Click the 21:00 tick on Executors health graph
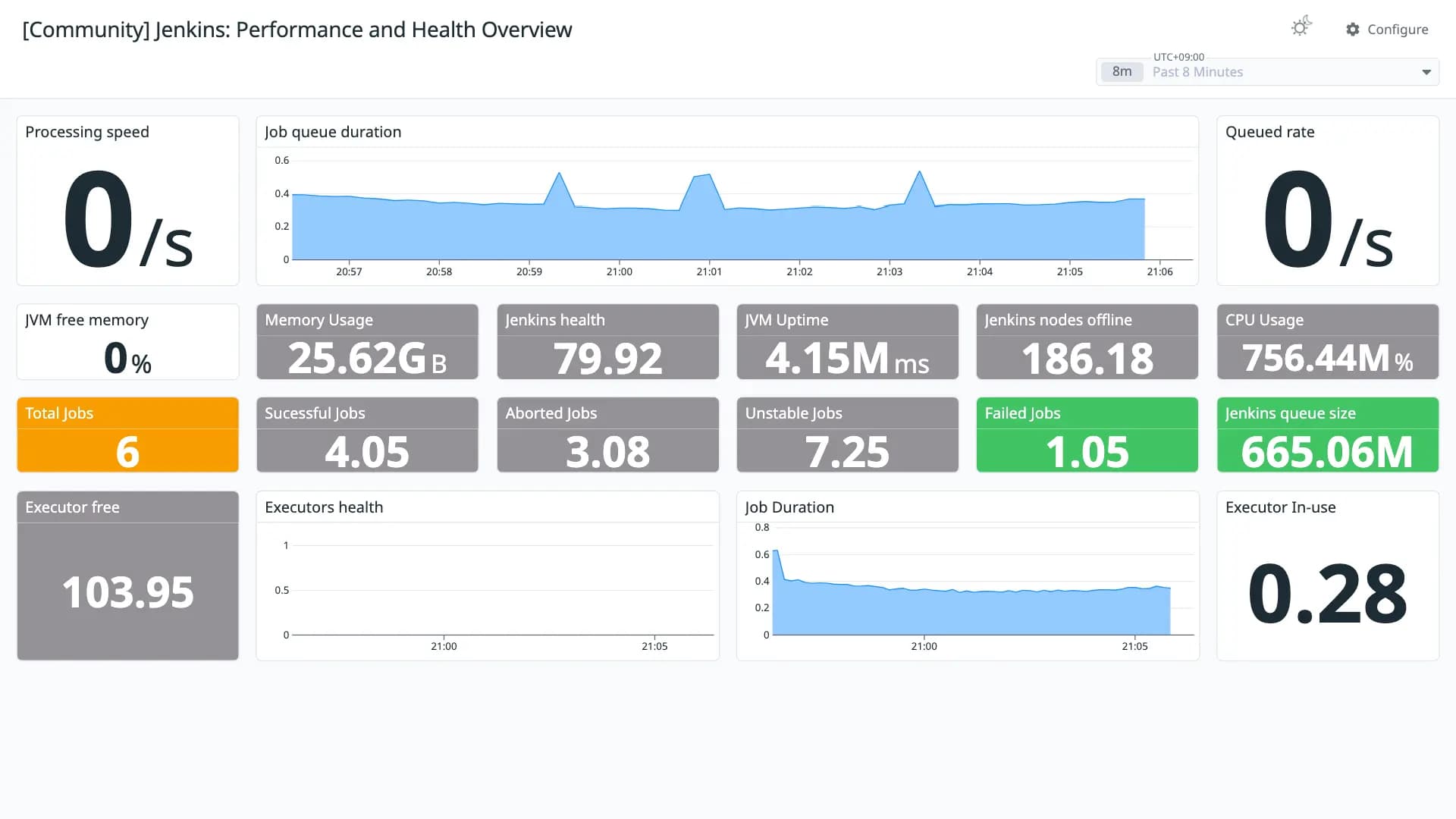Viewport: 1456px width, 819px height. [x=444, y=646]
